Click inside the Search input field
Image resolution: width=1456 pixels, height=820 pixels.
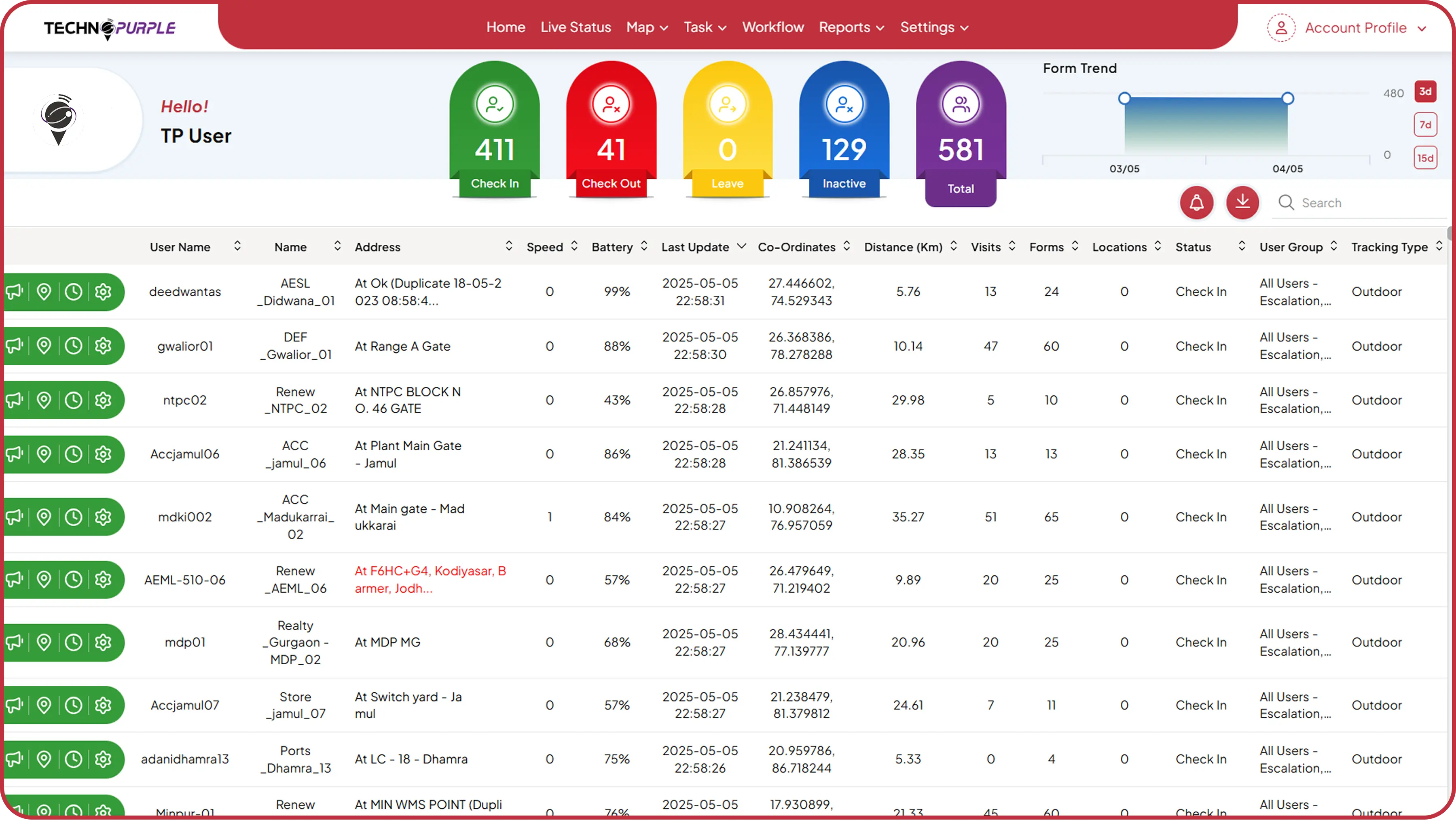(1357, 202)
